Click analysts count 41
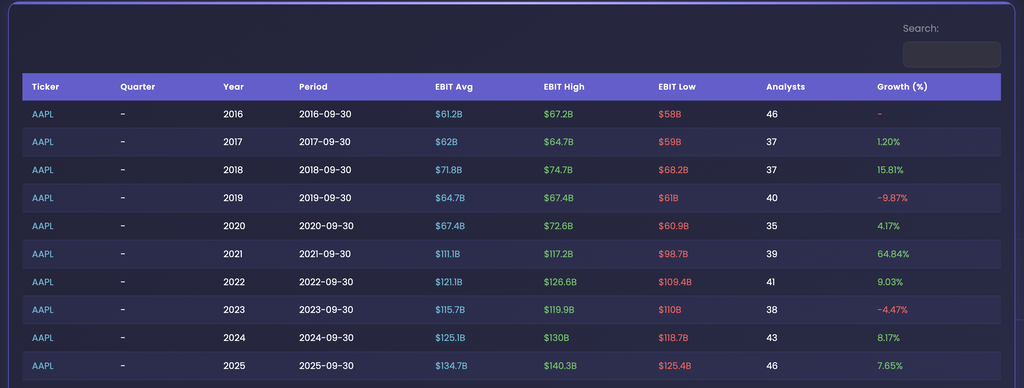The width and height of the screenshot is (1024, 388). (771, 282)
